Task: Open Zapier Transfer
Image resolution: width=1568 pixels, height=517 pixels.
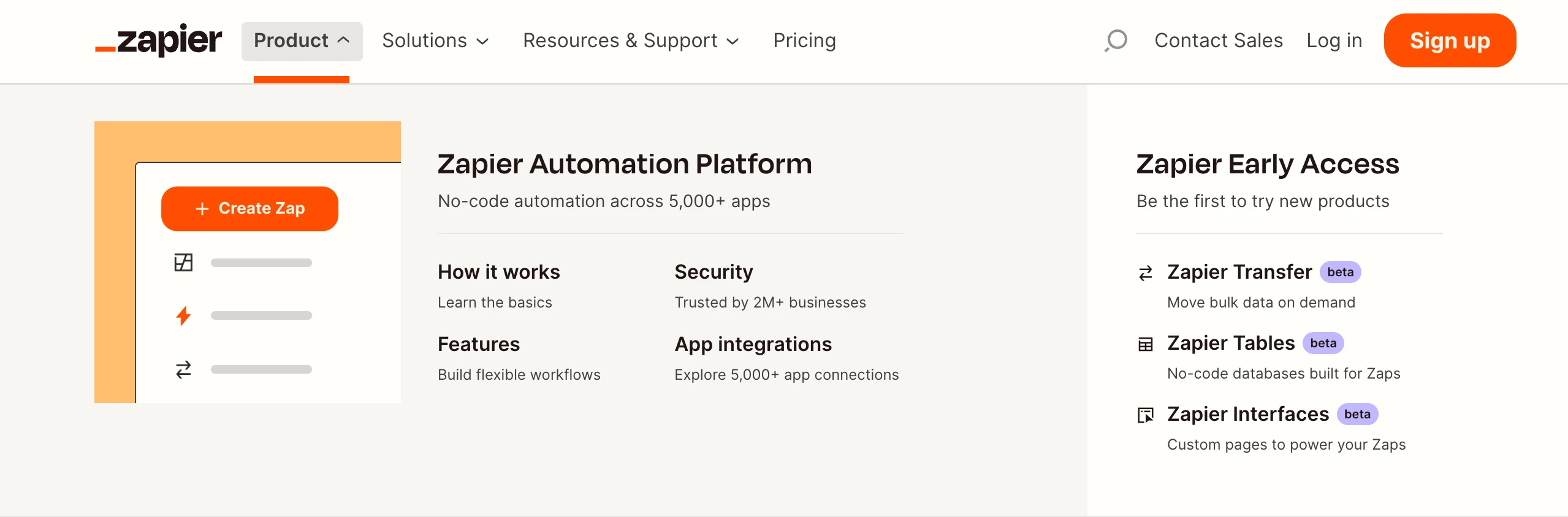Action: click(x=1239, y=272)
